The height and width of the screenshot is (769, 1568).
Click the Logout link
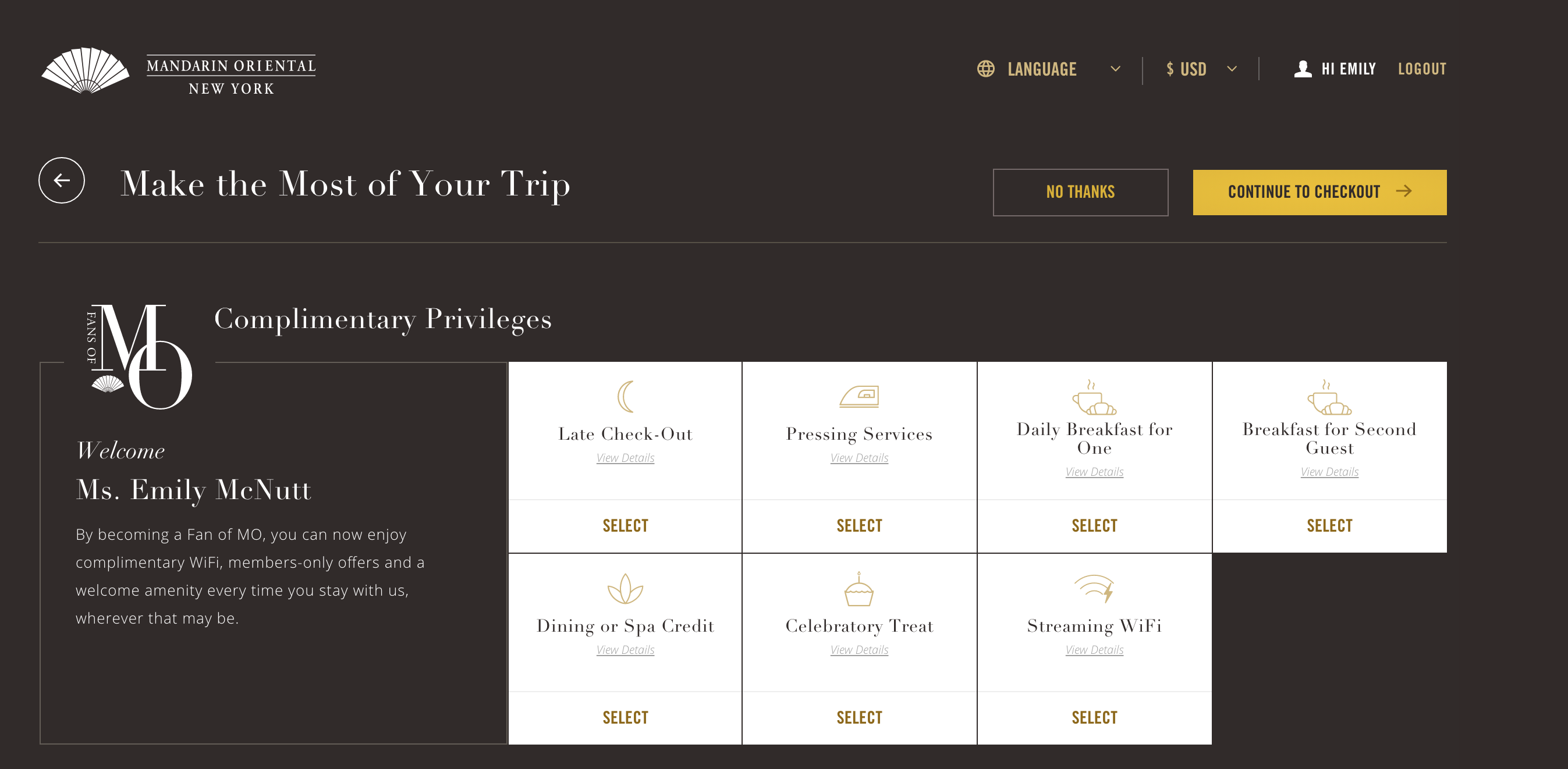(x=1421, y=69)
